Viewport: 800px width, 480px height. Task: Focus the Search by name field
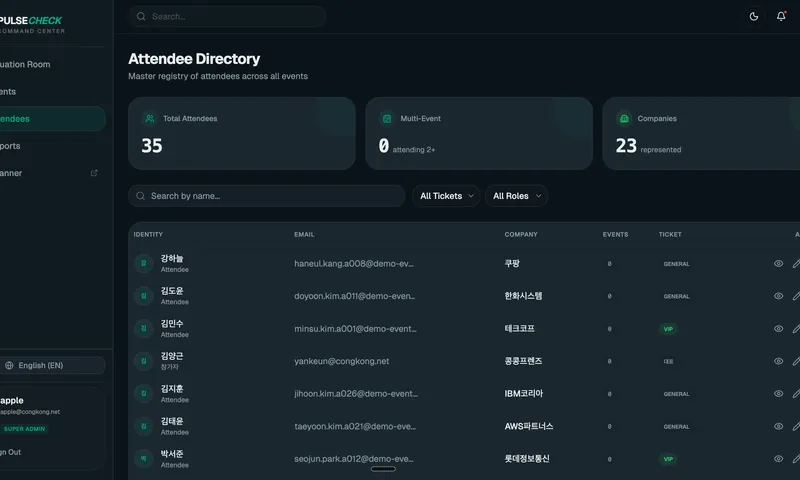pos(266,196)
